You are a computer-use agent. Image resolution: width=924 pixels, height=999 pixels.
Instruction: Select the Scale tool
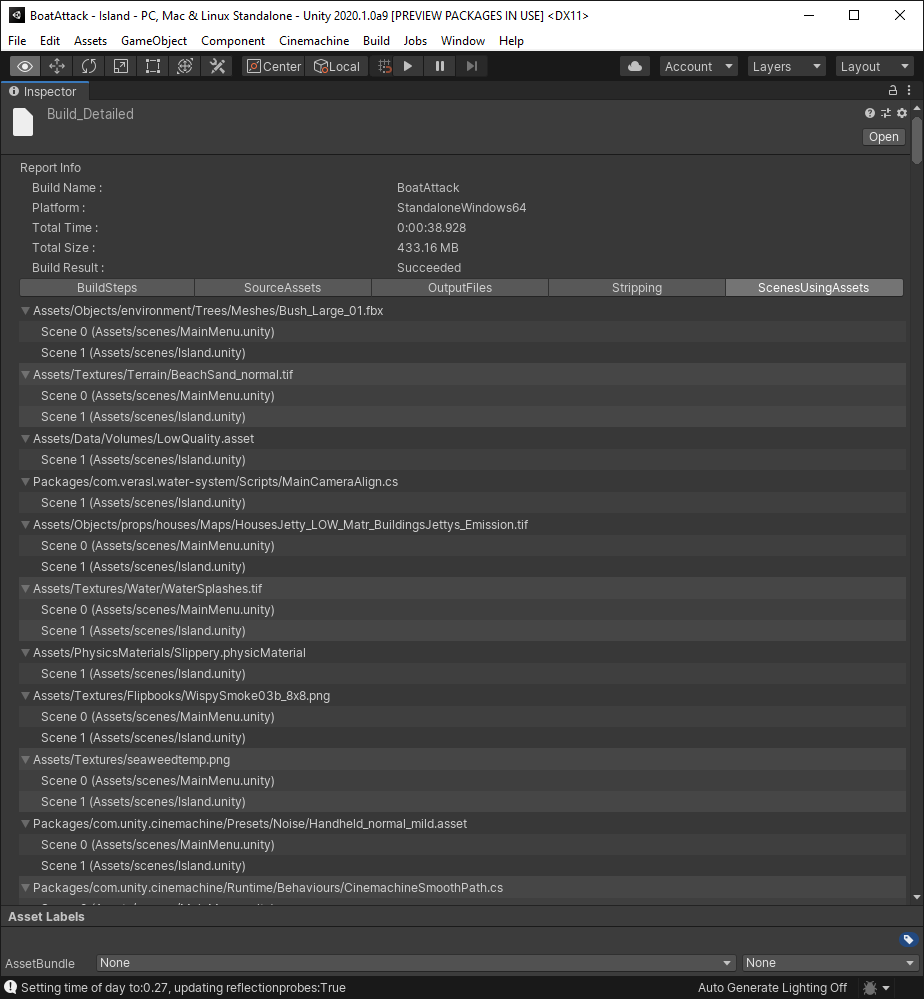tap(121, 66)
